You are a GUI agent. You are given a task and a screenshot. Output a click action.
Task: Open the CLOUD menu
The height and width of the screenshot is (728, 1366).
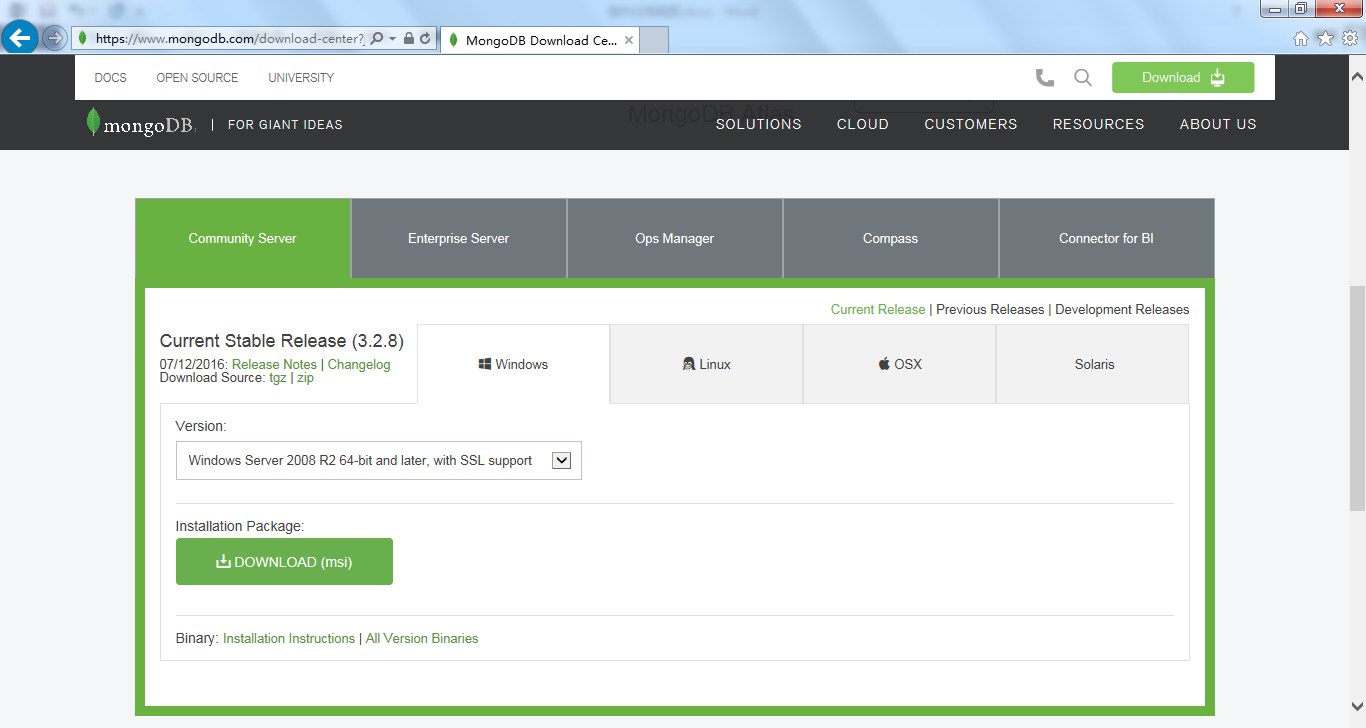(x=863, y=124)
